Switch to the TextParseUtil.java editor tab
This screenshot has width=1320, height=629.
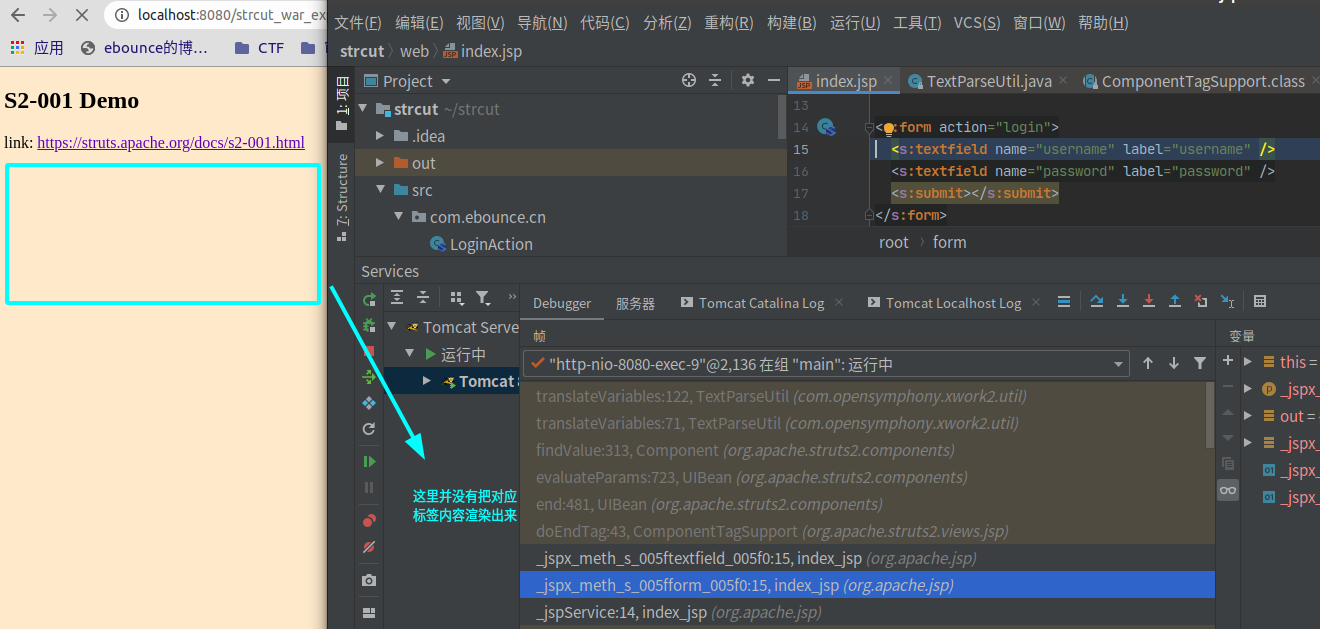point(988,81)
